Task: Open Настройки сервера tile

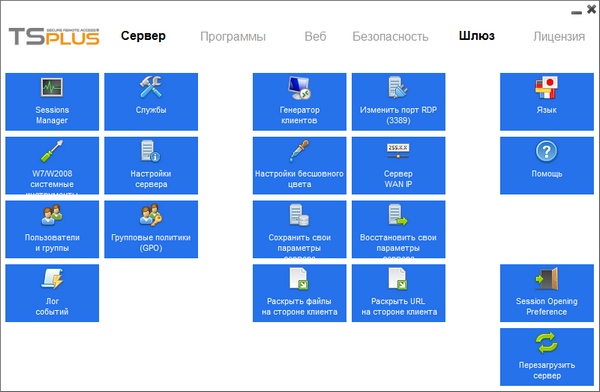Action: click(151, 165)
